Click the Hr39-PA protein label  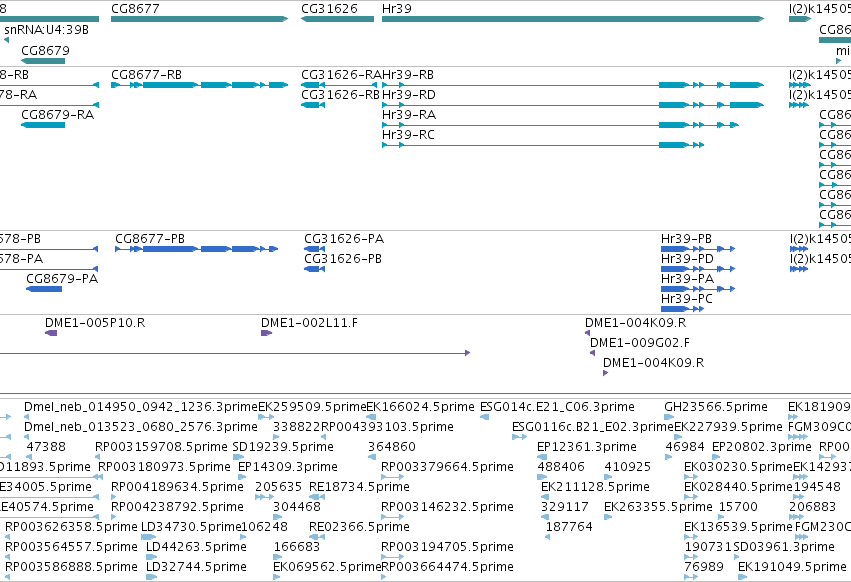[x=687, y=279]
